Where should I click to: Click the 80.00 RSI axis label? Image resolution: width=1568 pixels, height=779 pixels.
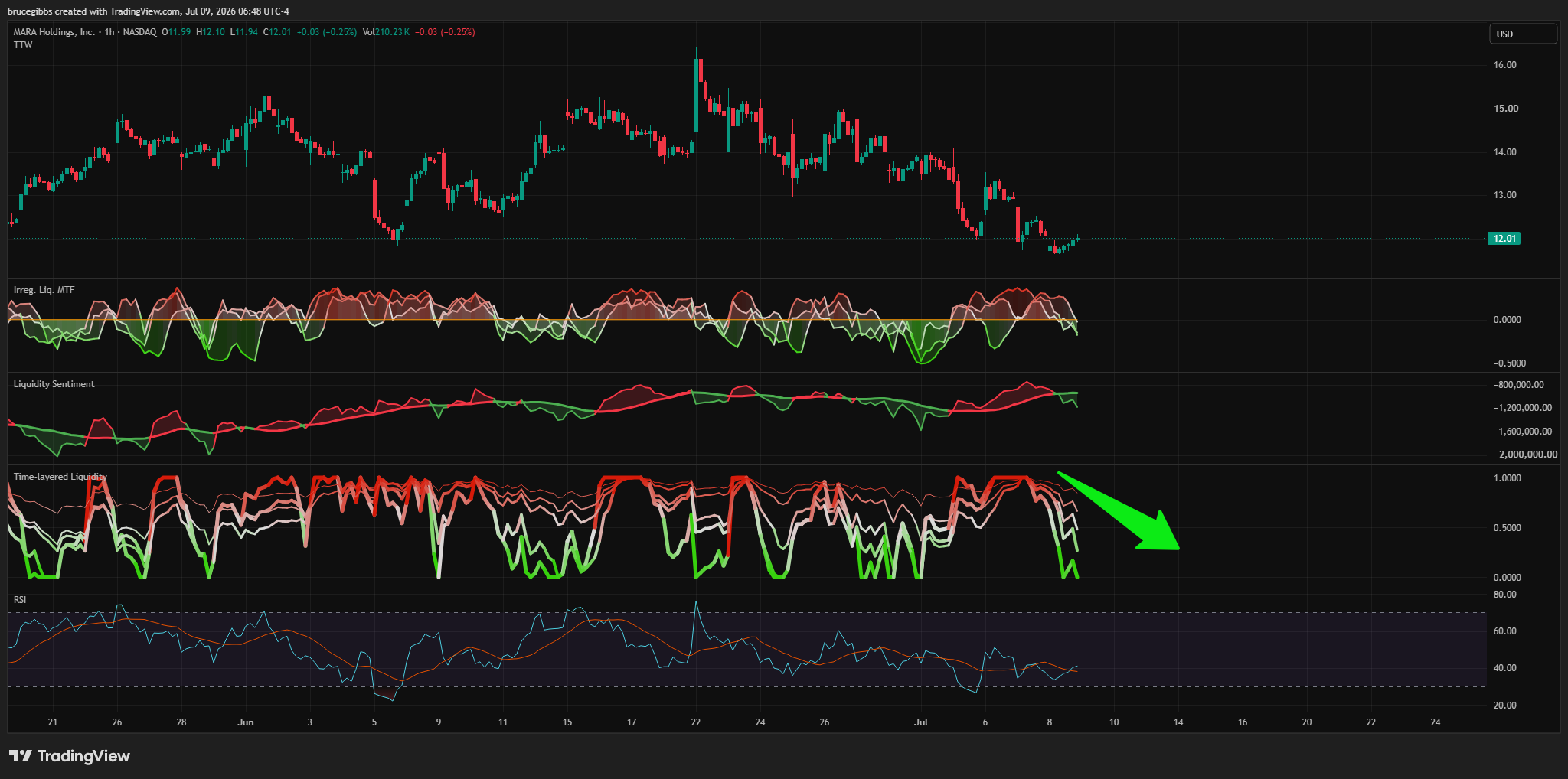coord(1505,595)
